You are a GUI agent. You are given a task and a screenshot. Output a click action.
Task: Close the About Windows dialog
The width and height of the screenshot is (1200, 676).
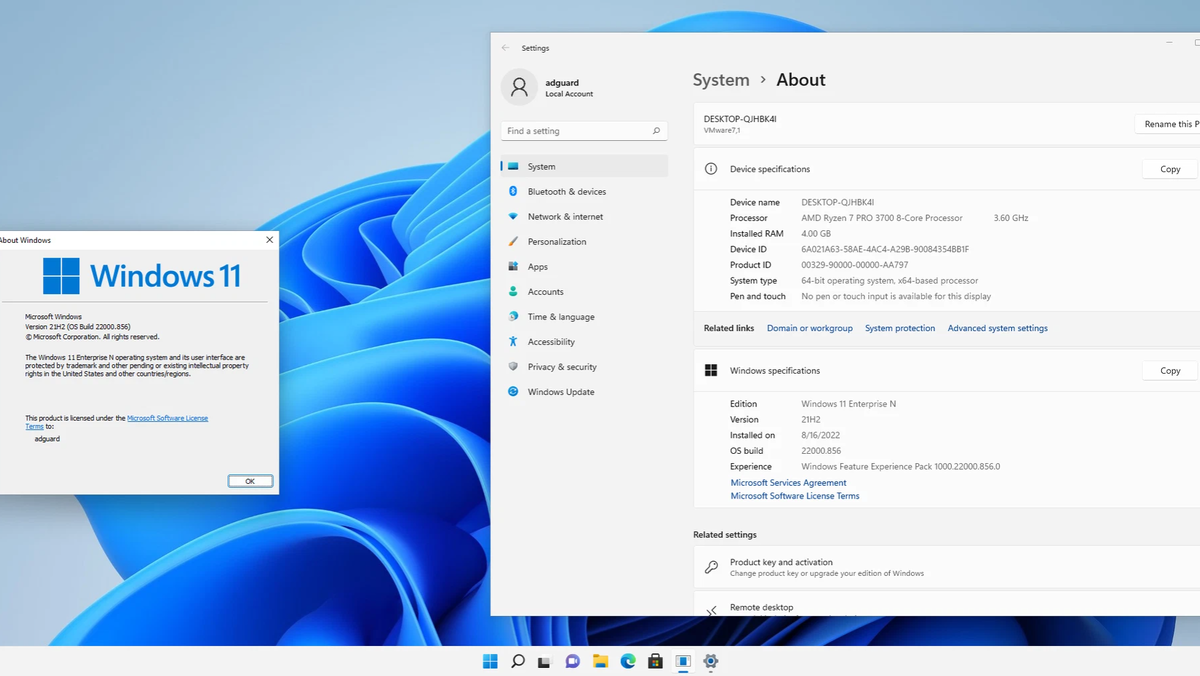point(269,240)
